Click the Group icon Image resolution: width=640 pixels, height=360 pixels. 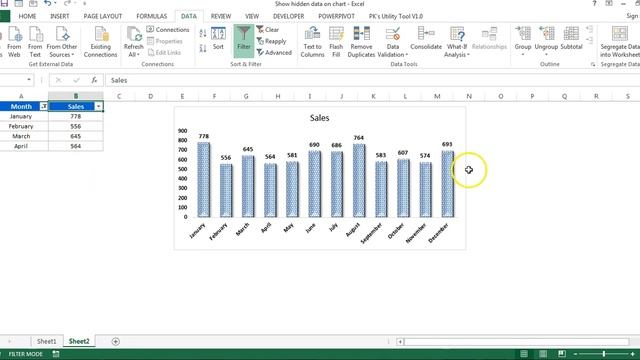(522, 35)
